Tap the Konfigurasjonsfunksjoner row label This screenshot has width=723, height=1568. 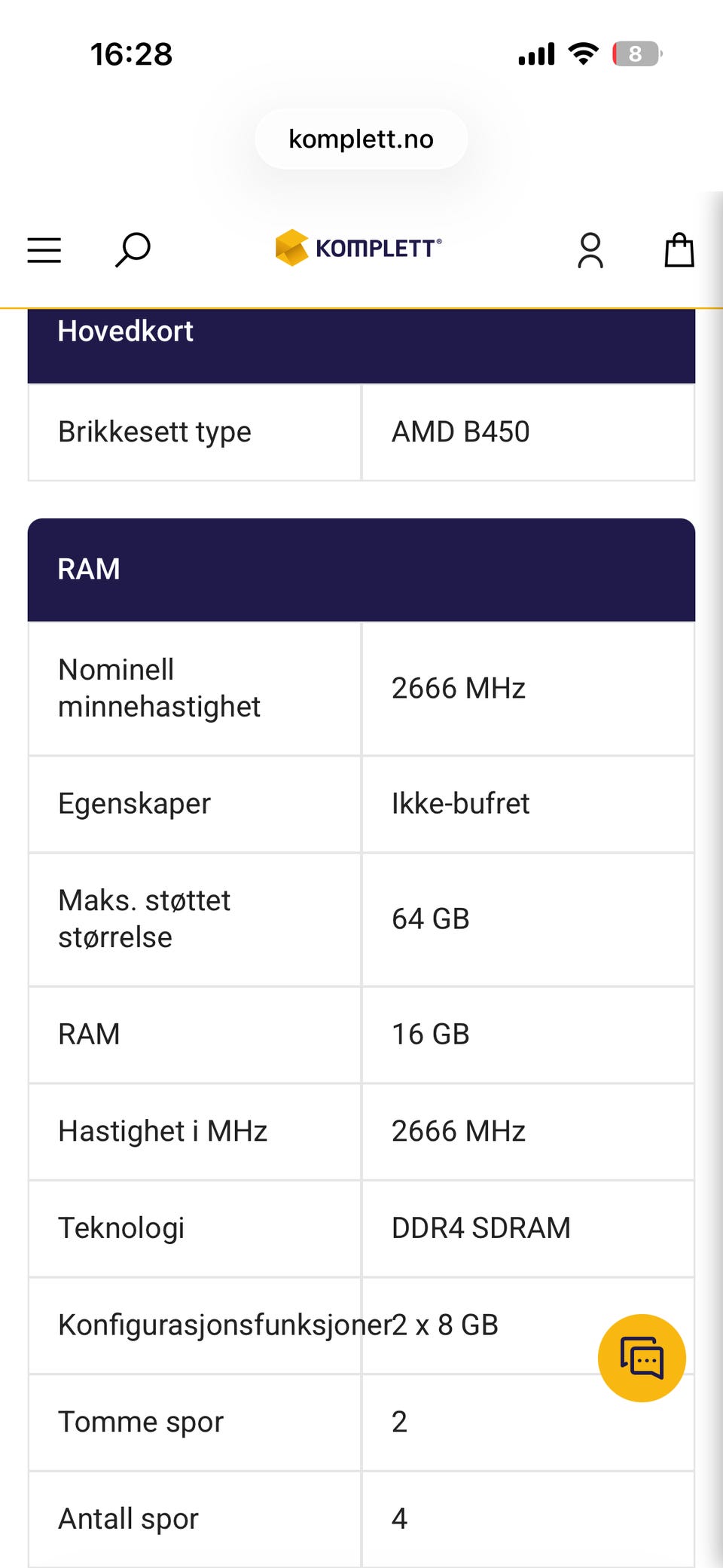[225, 1325]
